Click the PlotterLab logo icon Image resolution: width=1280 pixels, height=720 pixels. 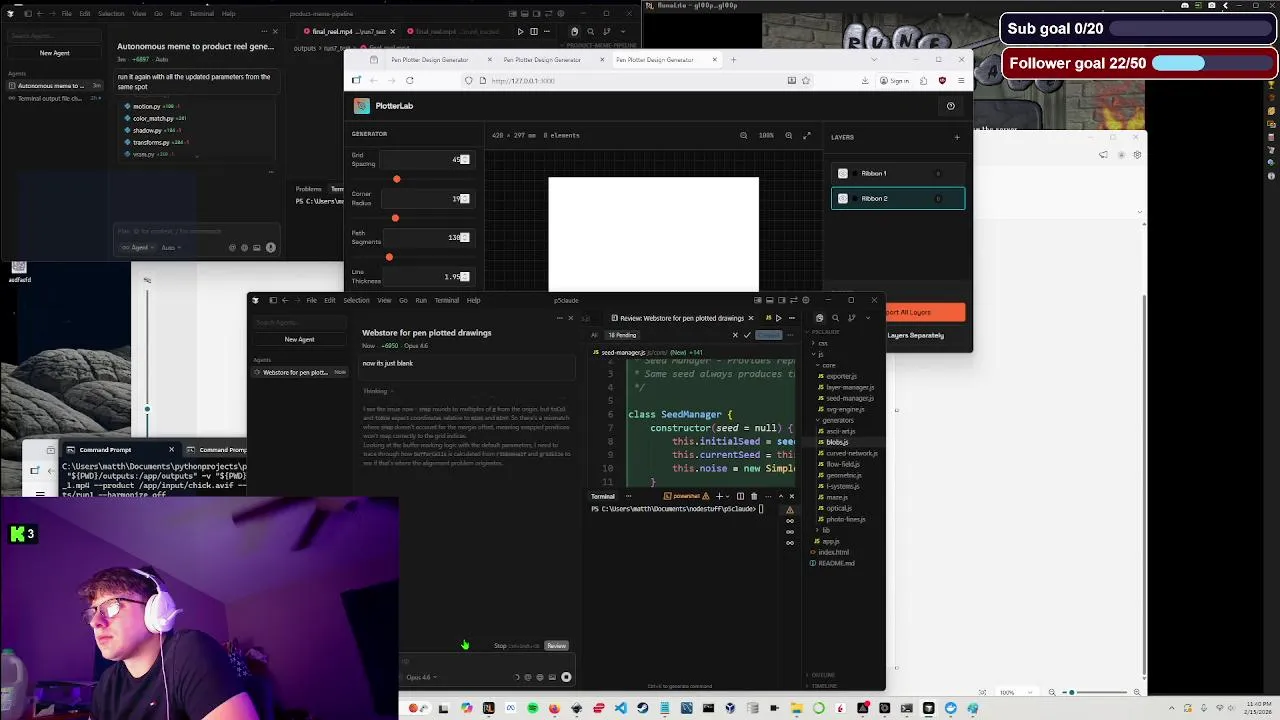click(362, 106)
